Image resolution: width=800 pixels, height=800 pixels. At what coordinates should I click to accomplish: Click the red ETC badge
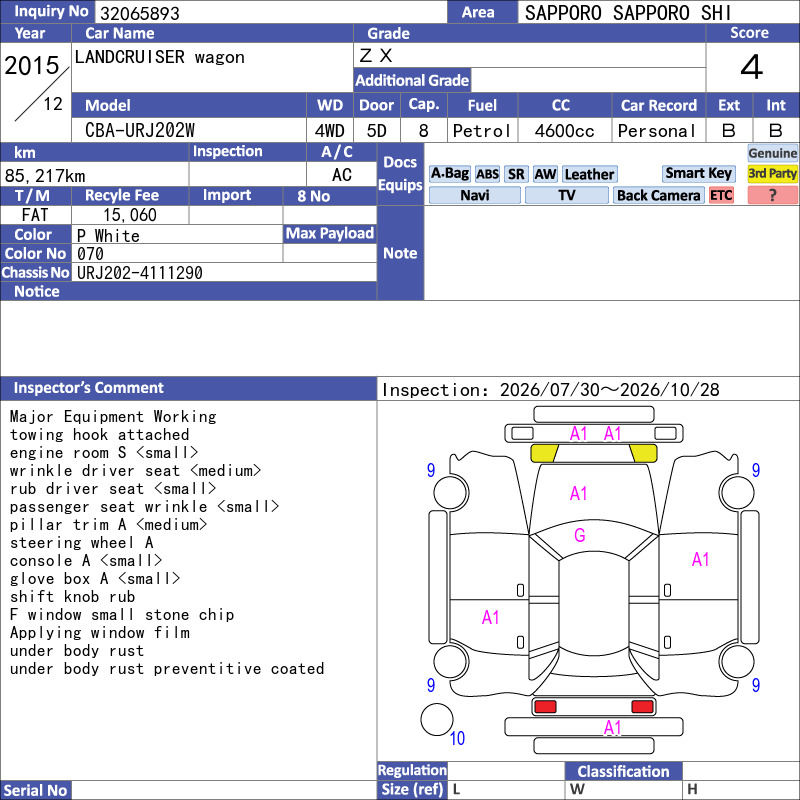tap(721, 195)
